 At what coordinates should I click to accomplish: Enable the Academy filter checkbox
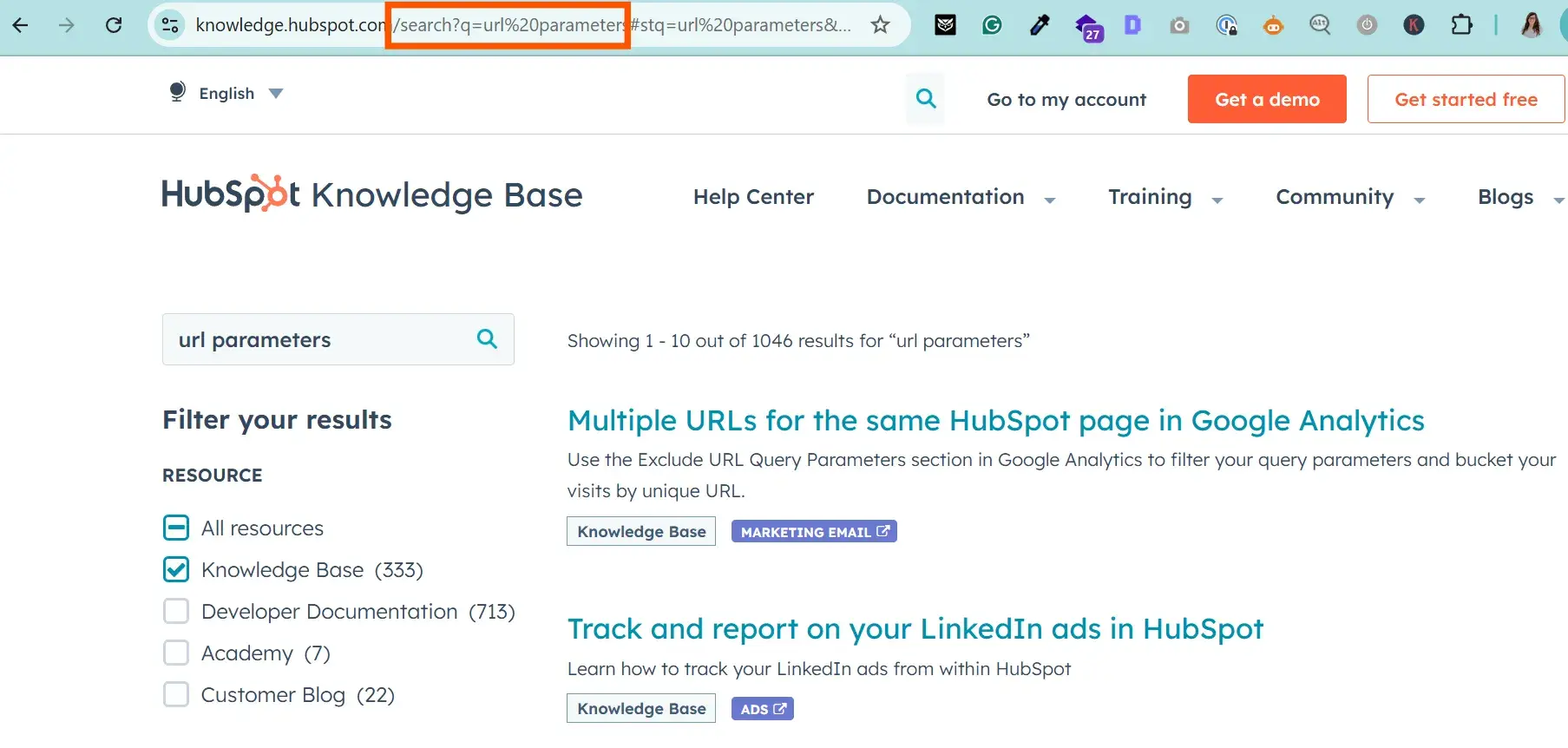click(x=176, y=653)
